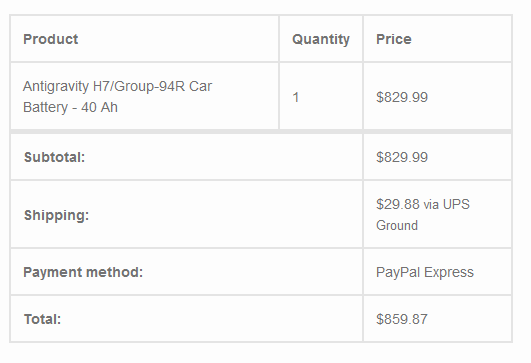The width and height of the screenshot is (531, 363).
Task: Click the Product column header
Action: coord(50,39)
